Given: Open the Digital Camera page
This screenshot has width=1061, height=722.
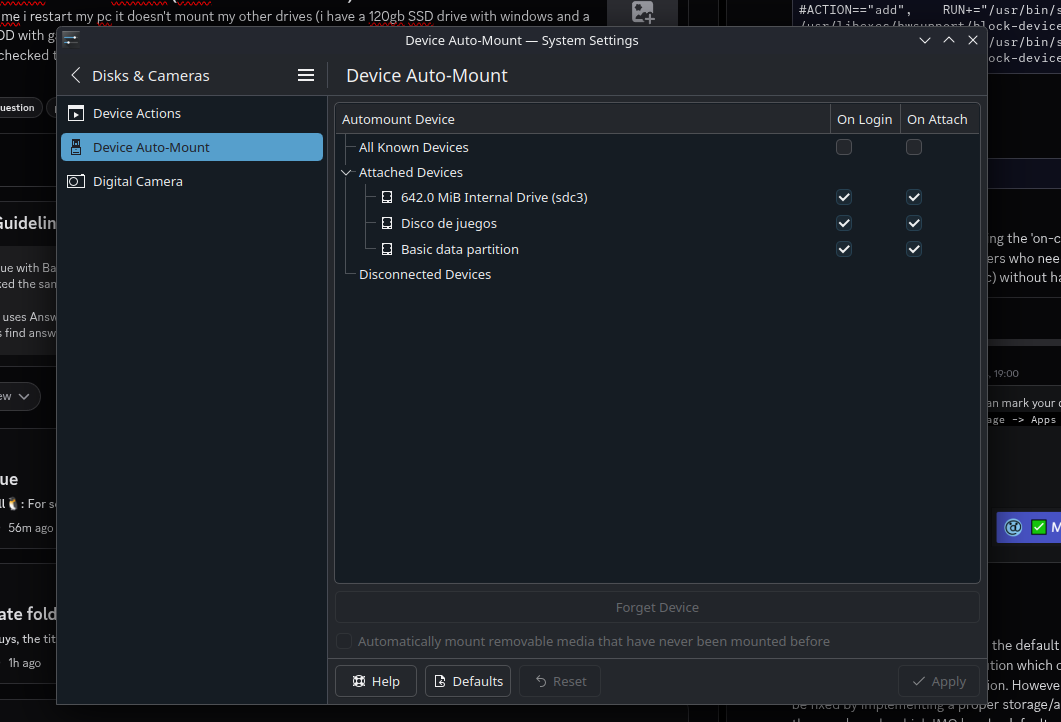Looking at the screenshot, I should (x=191, y=181).
